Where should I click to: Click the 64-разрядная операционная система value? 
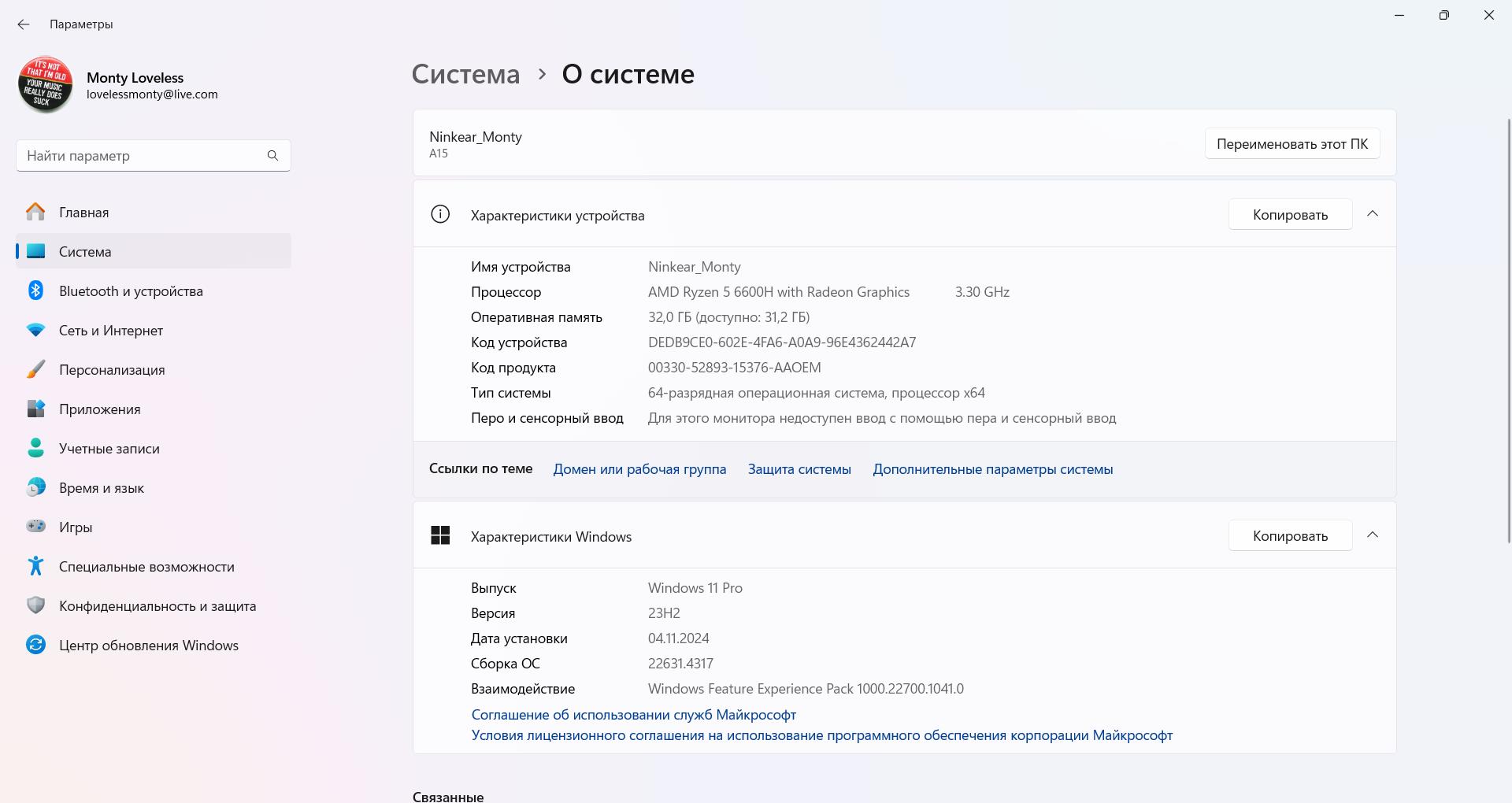pyautogui.click(x=817, y=393)
